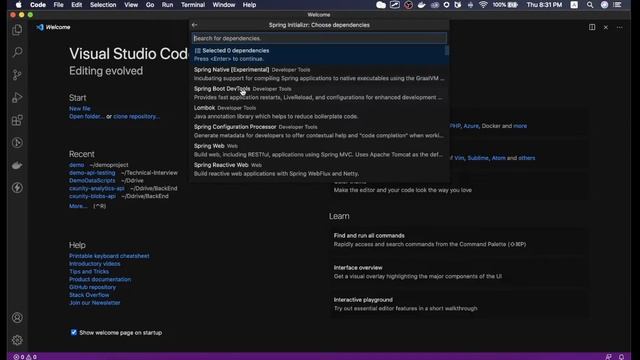This screenshot has height=360, width=640.
Task: Open recent project demo
Action: click(76, 165)
